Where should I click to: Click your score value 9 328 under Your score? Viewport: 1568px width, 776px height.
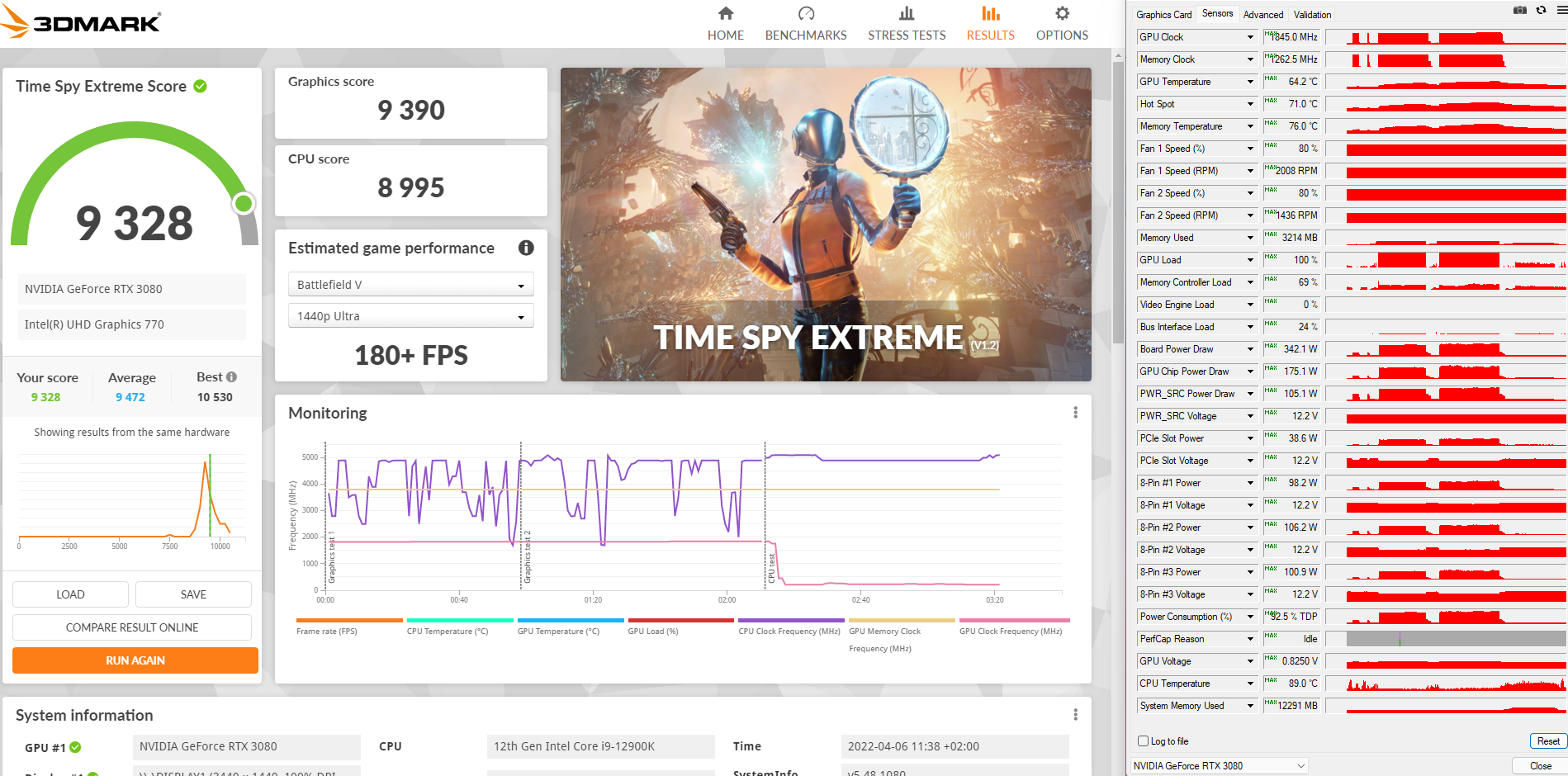tap(46, 397)
